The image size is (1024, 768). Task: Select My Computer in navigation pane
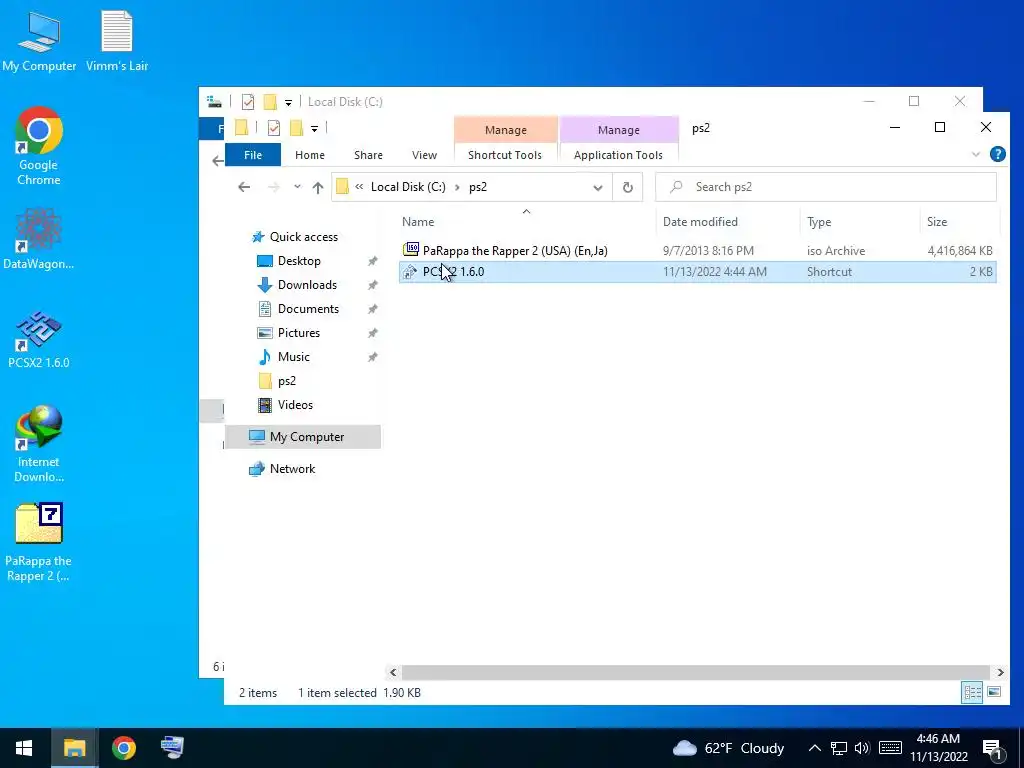pyautogui.click(x=303, y=437)
